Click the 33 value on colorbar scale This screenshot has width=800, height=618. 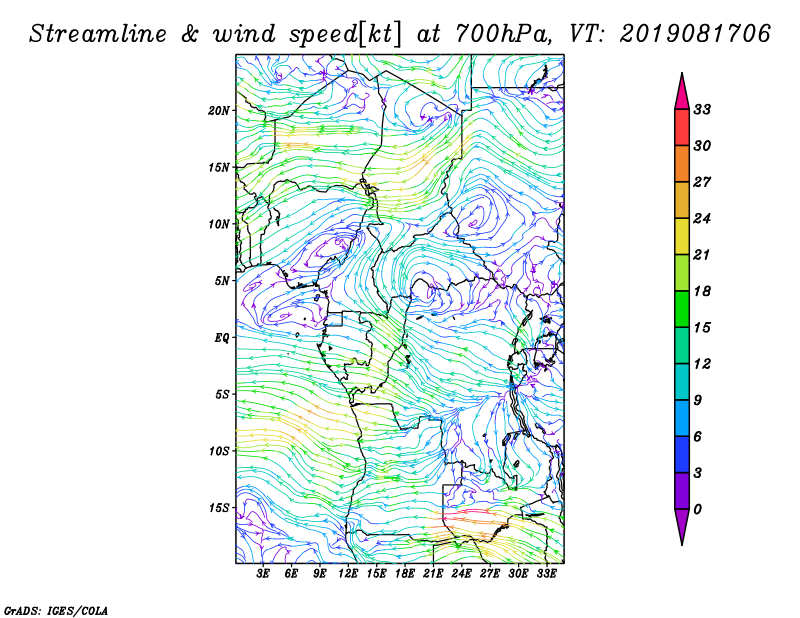coord(702,109)
